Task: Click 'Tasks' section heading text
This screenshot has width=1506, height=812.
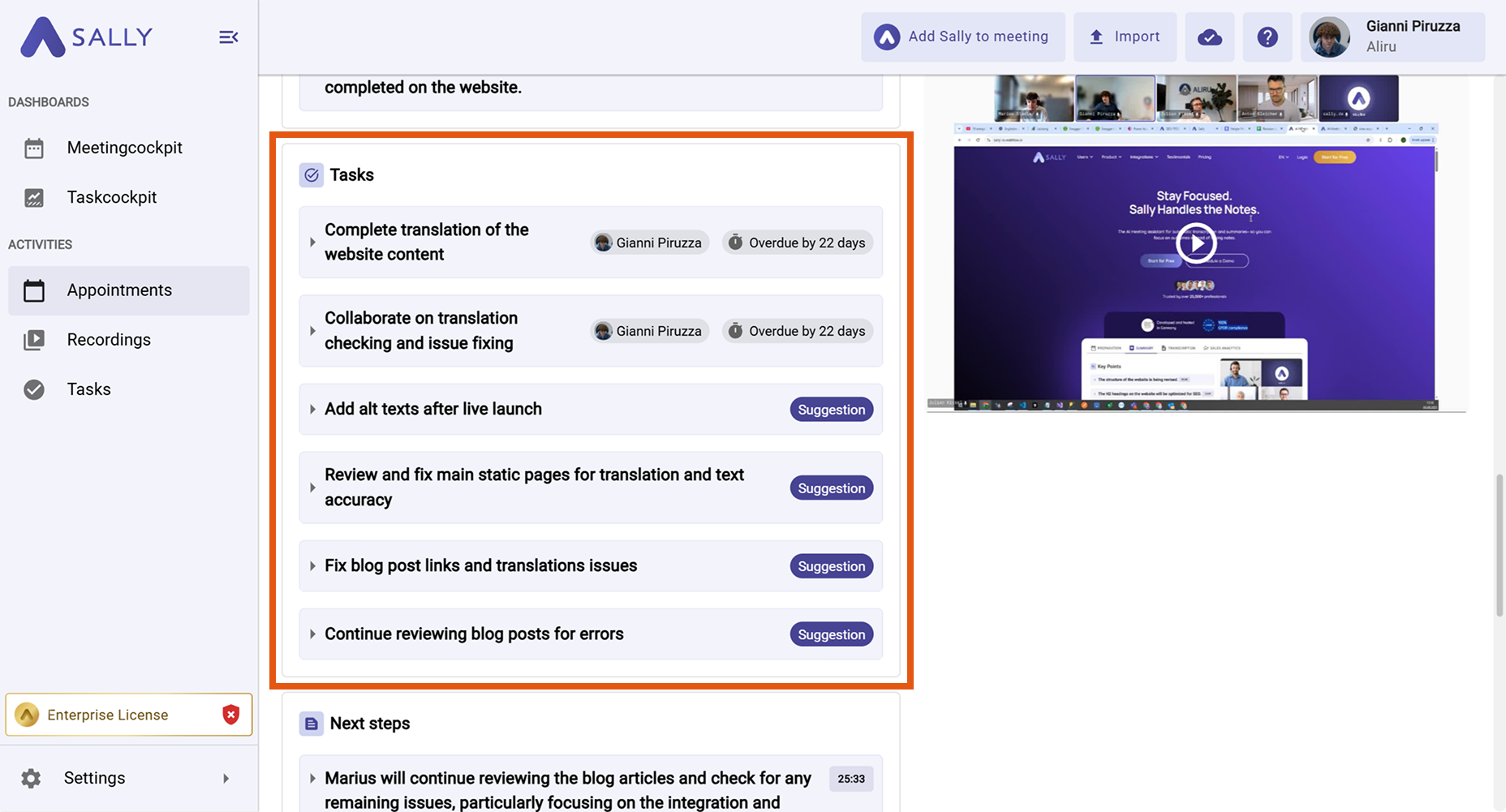Action: pos(352,175)
